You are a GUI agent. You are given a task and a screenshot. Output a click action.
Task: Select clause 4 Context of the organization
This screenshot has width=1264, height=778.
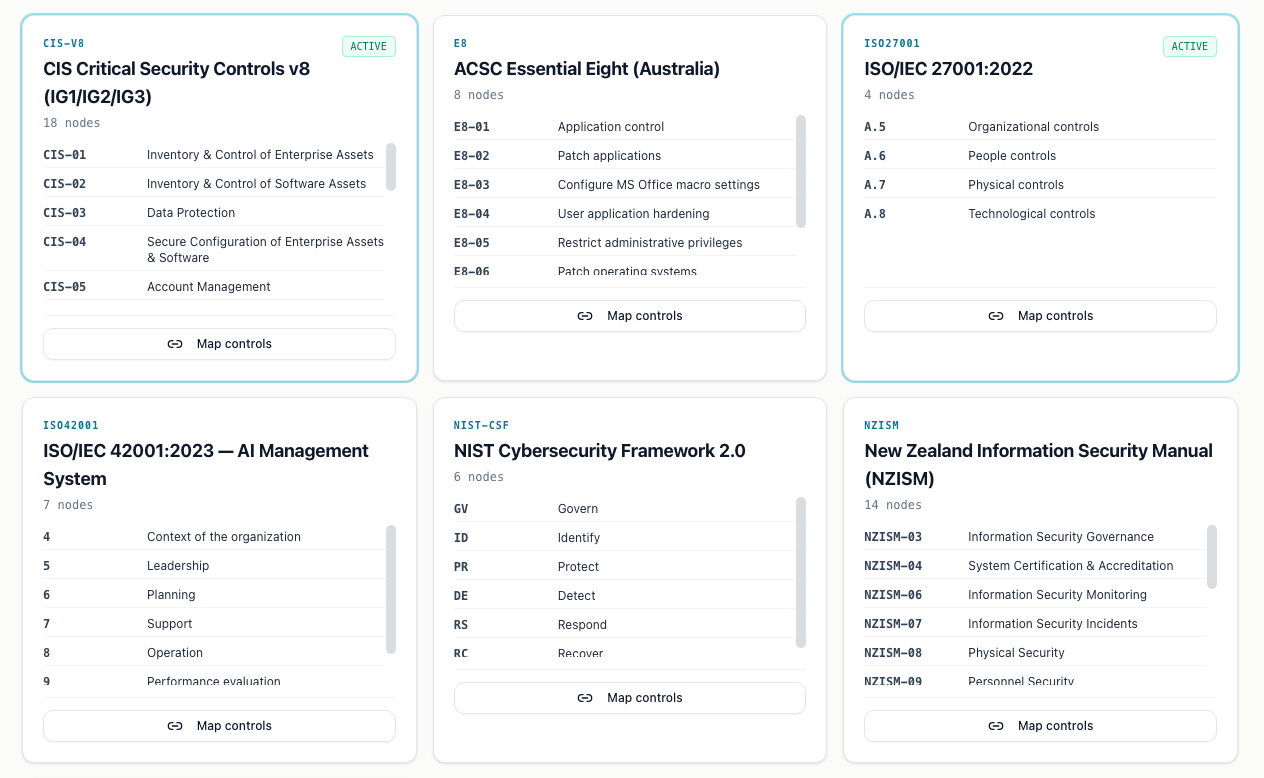tap(214, 537)
